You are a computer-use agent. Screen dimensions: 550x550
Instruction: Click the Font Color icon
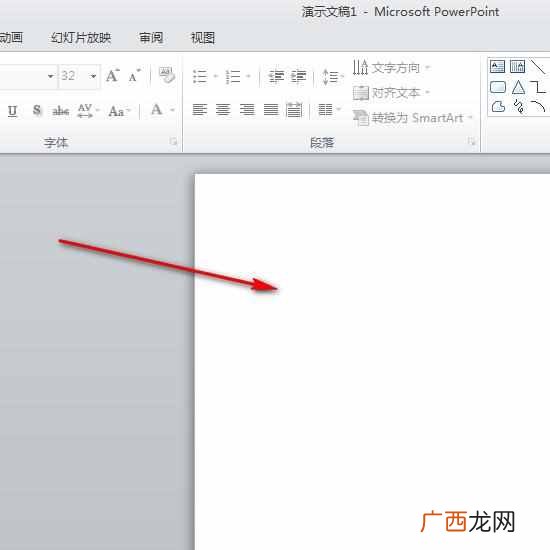(x=156, y=110)
